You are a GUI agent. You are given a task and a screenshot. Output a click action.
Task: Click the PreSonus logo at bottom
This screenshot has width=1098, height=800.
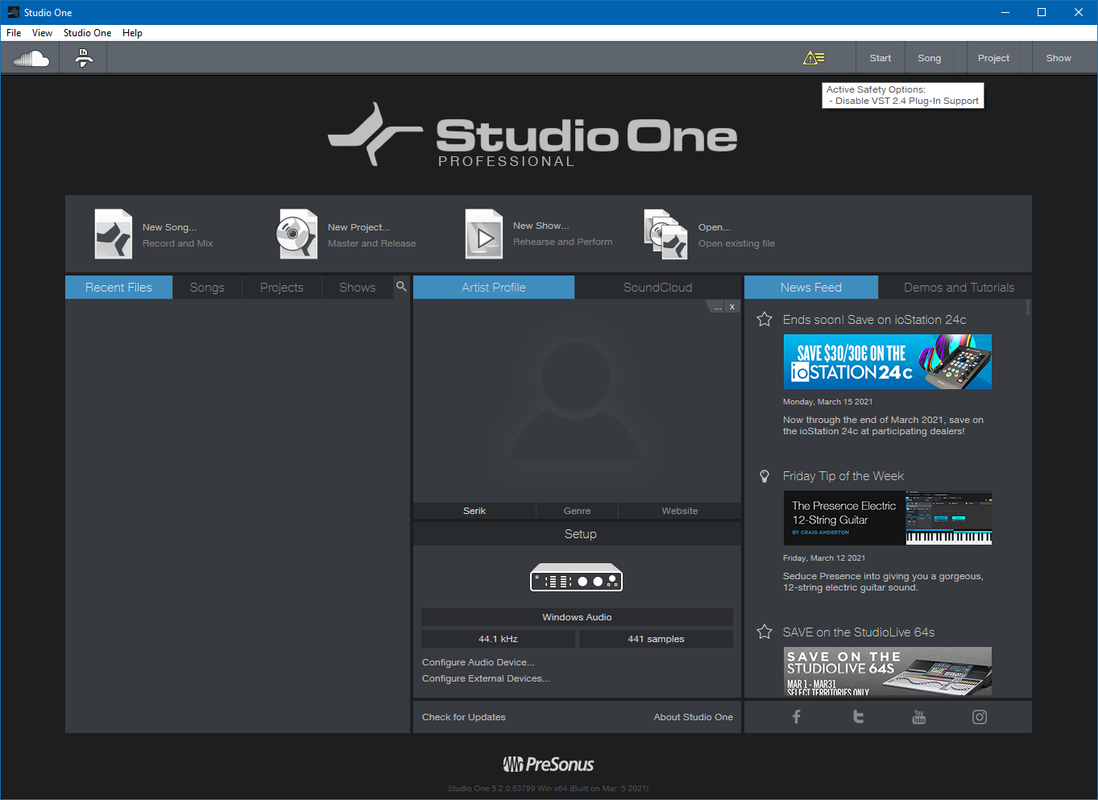point(548,764)
